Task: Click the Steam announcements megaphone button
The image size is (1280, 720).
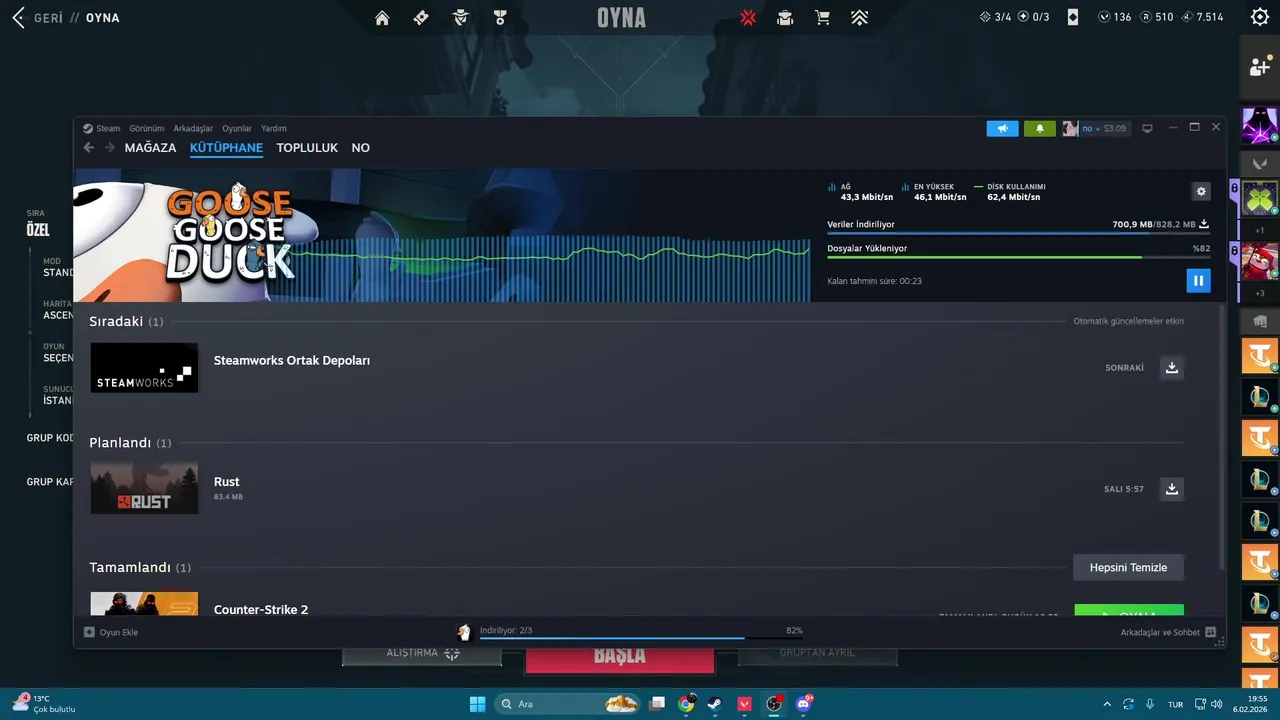Action: tap(1002, 128)
